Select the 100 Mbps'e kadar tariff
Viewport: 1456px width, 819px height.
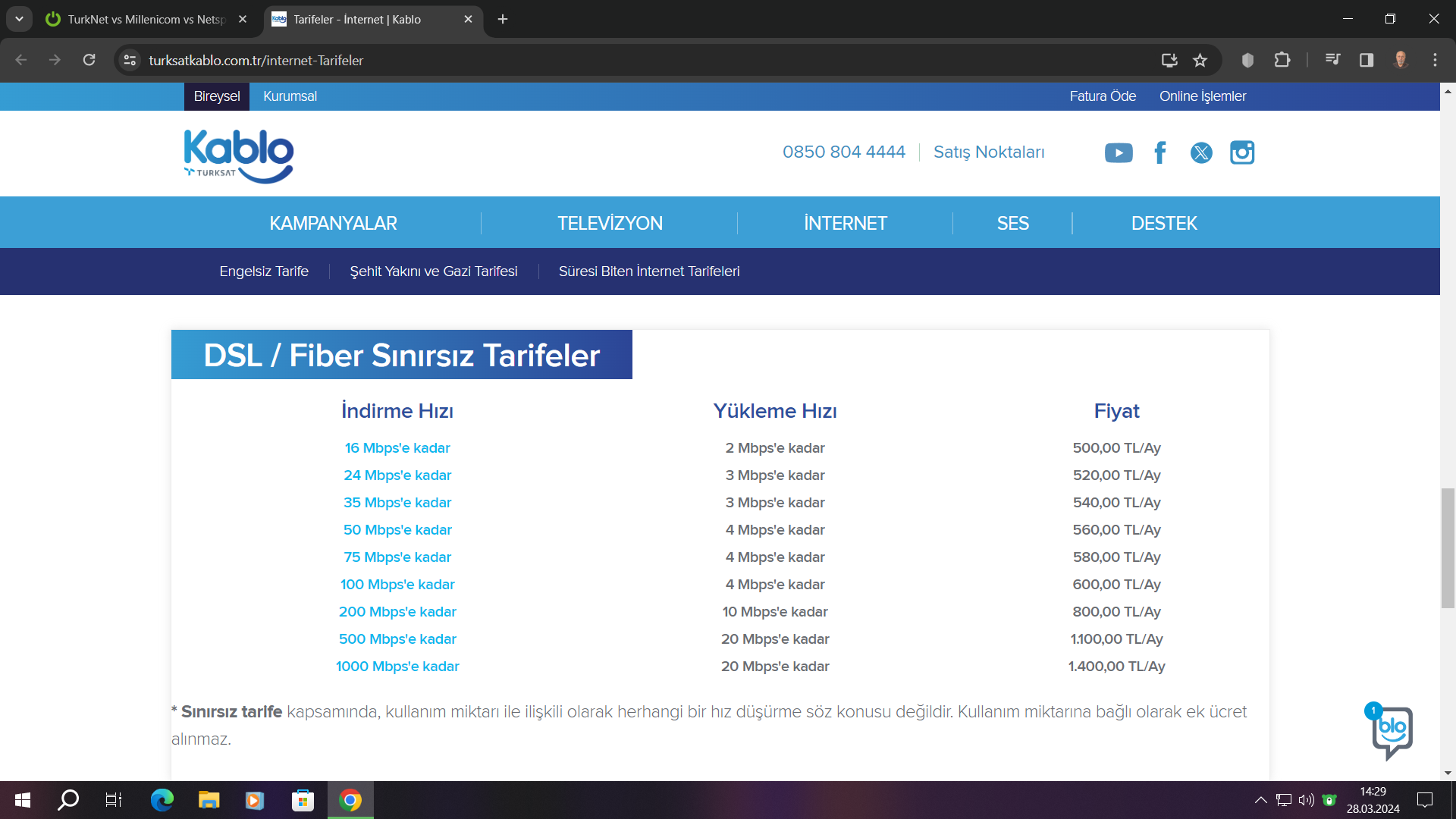[x=397, y=585]
